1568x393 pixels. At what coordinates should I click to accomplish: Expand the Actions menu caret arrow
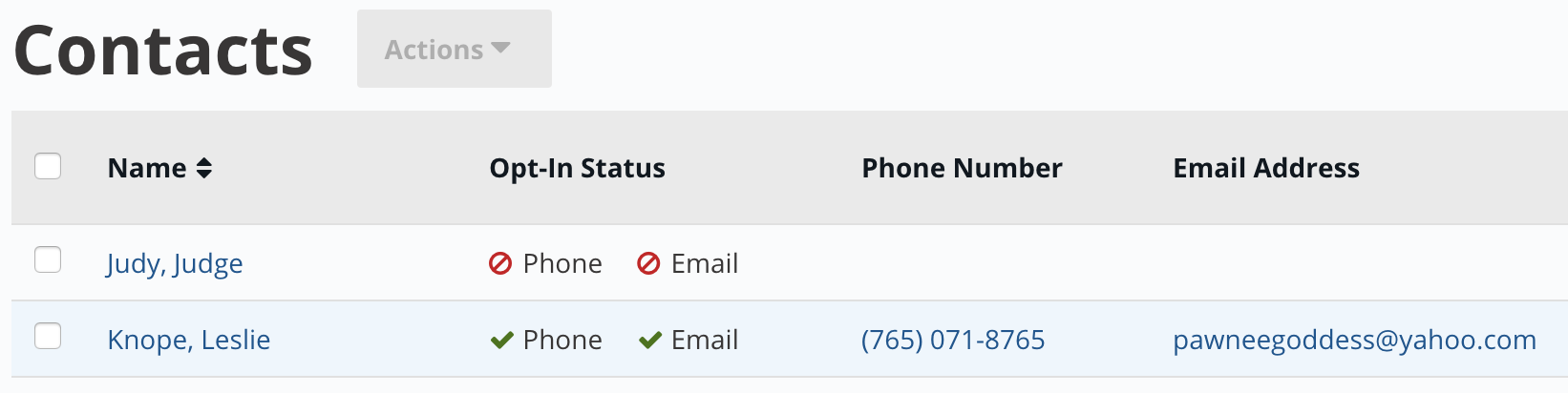pyautogui.click(x=500, y=48)
